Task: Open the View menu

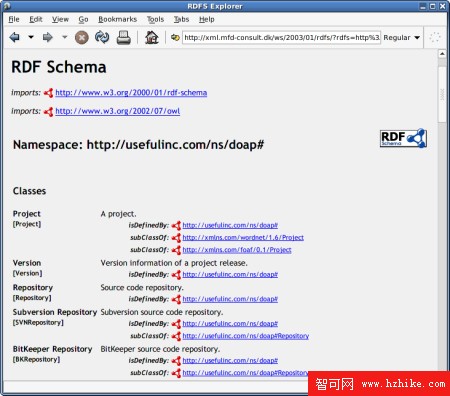Action: 60,19
